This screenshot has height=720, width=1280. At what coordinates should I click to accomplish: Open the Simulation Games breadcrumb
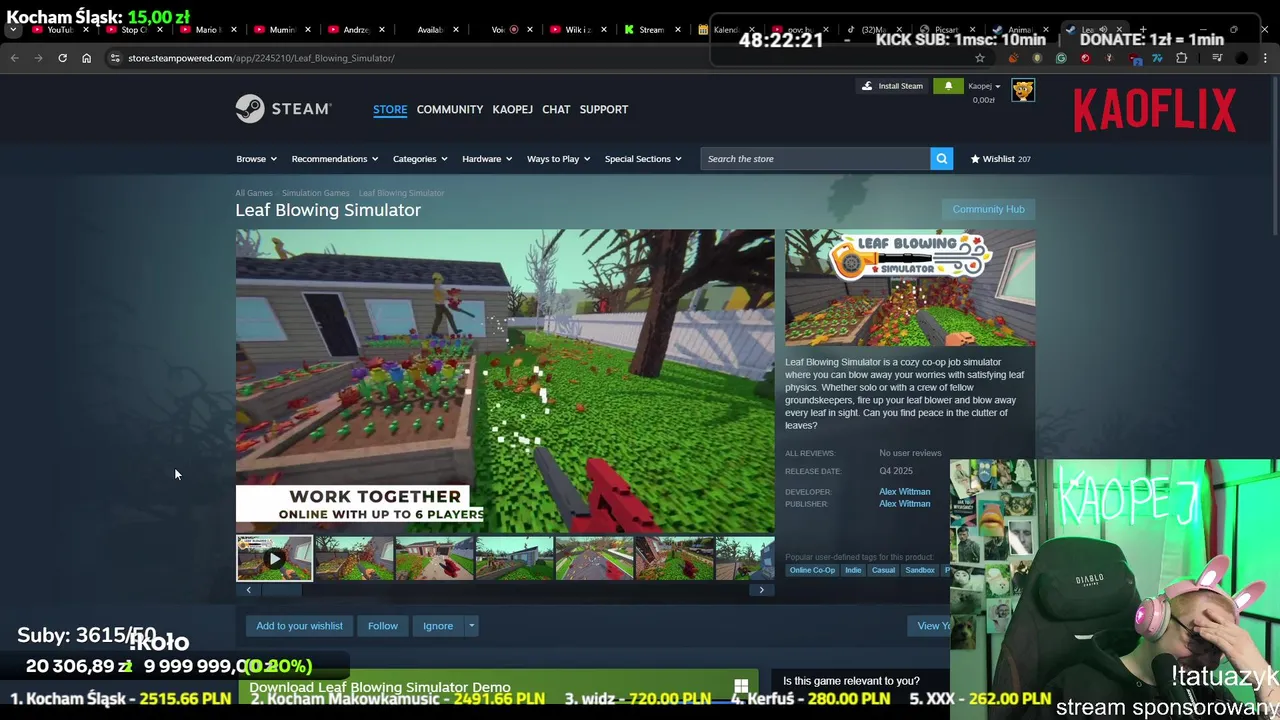pos(315,193)
